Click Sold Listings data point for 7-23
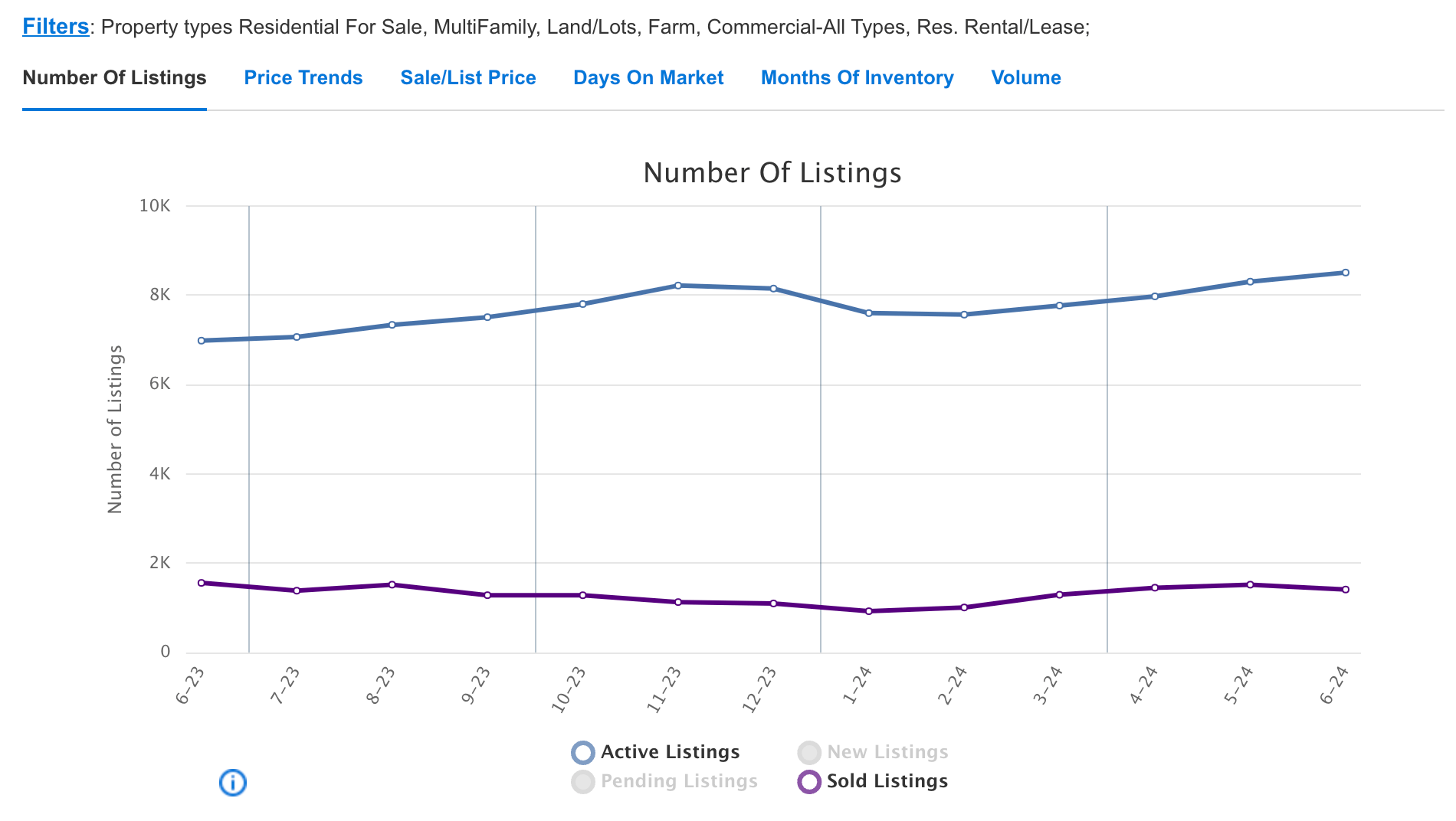This screenshot has height=821, width=1456. pos(297,590)
